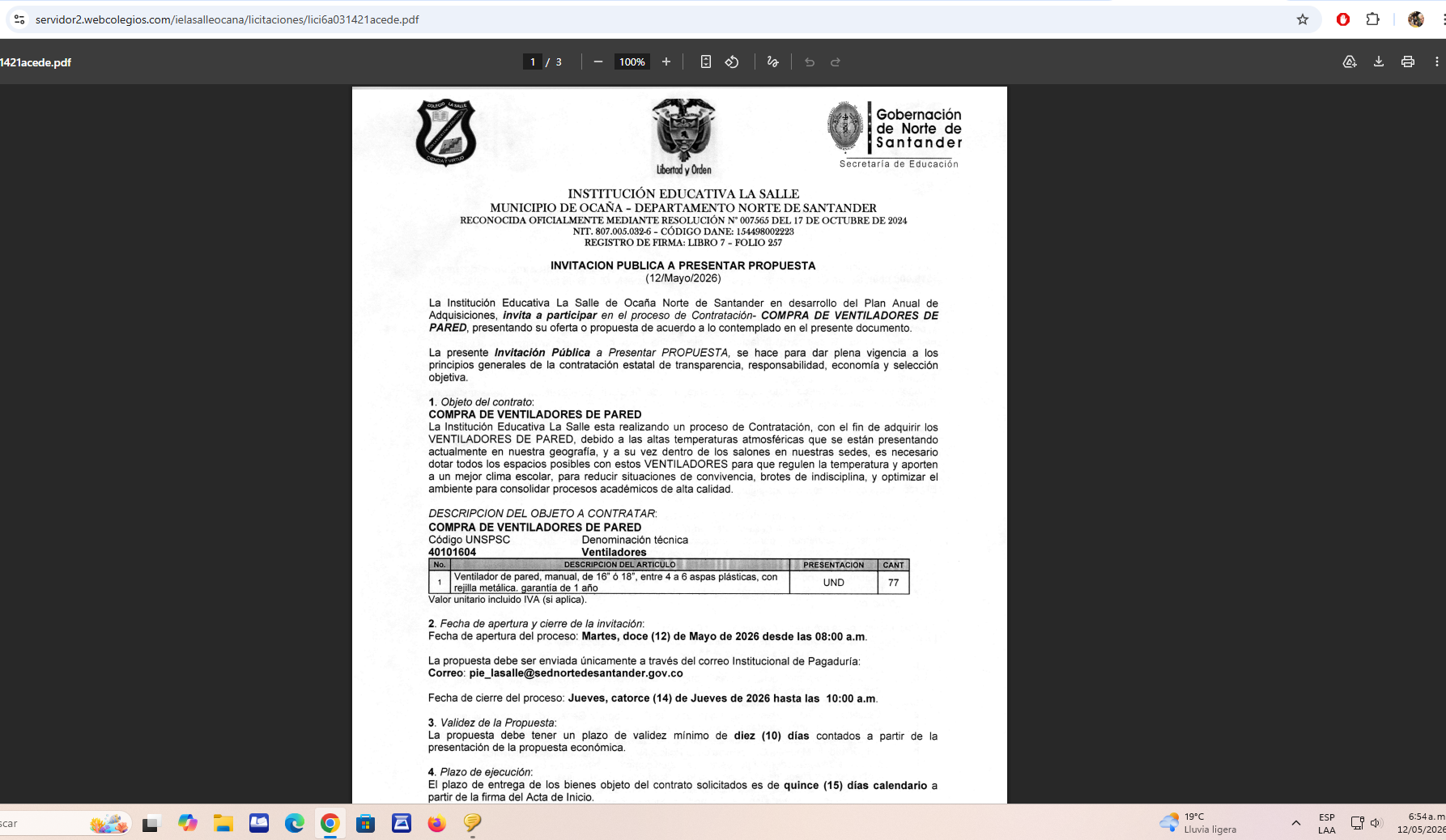This screenshot has height=840, width=1446.
Task: Click the Fit to page icon
Action: click(706, 62)
